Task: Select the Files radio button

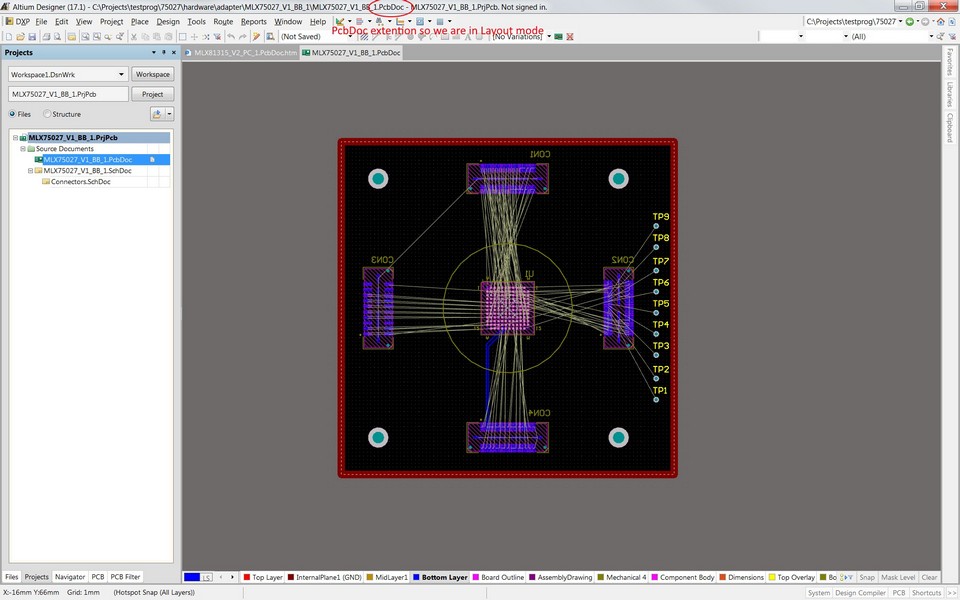Action: 12,114
